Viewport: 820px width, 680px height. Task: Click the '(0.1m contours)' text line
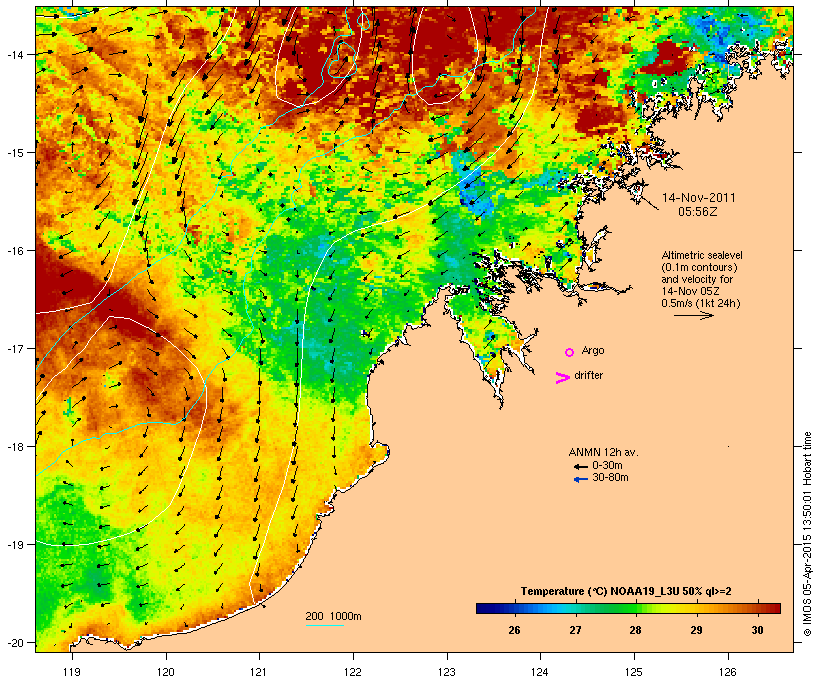click(699, 267)
